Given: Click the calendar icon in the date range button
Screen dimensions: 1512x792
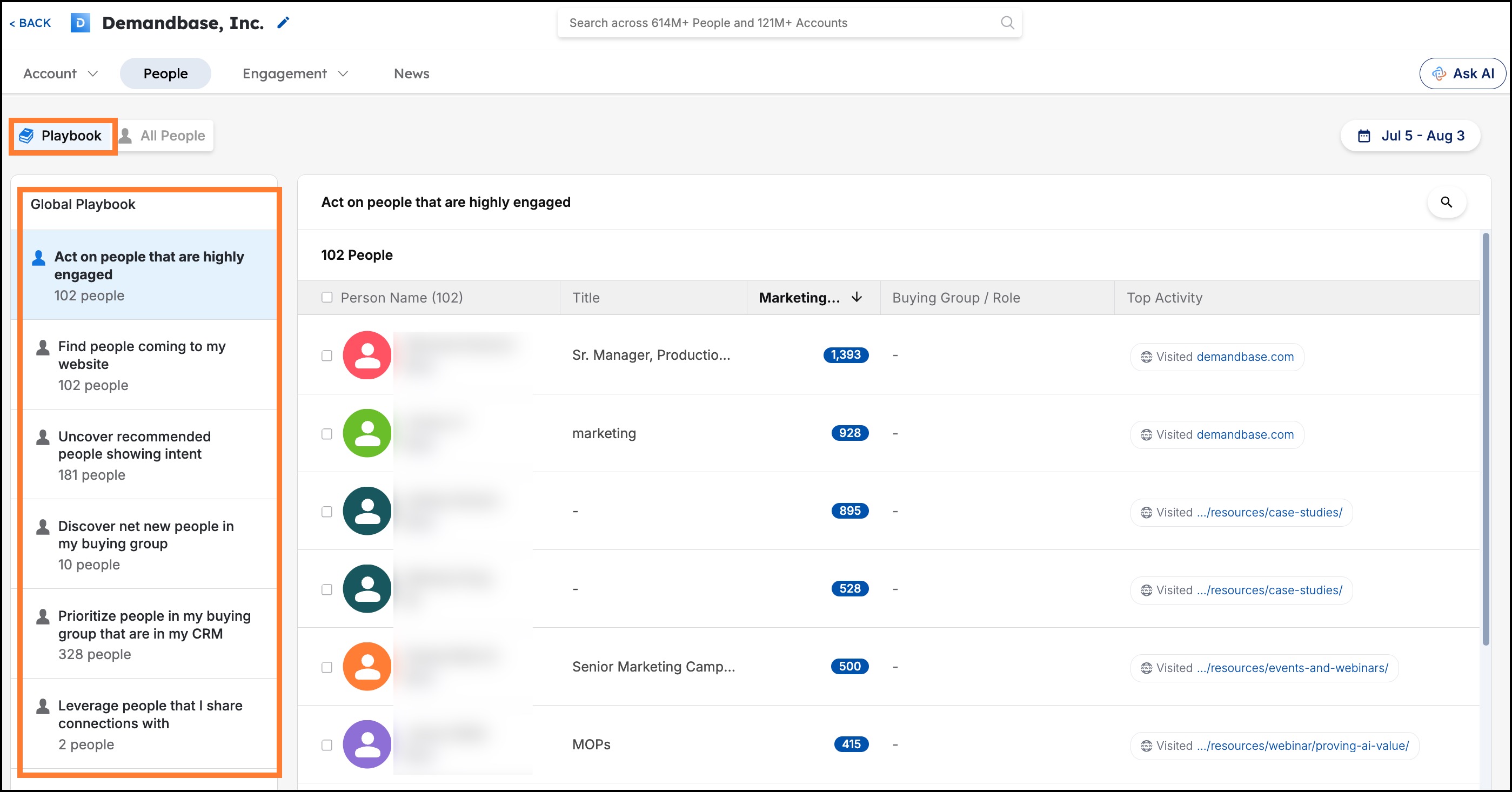Looking at the screenshot, I should [1364, 136].
